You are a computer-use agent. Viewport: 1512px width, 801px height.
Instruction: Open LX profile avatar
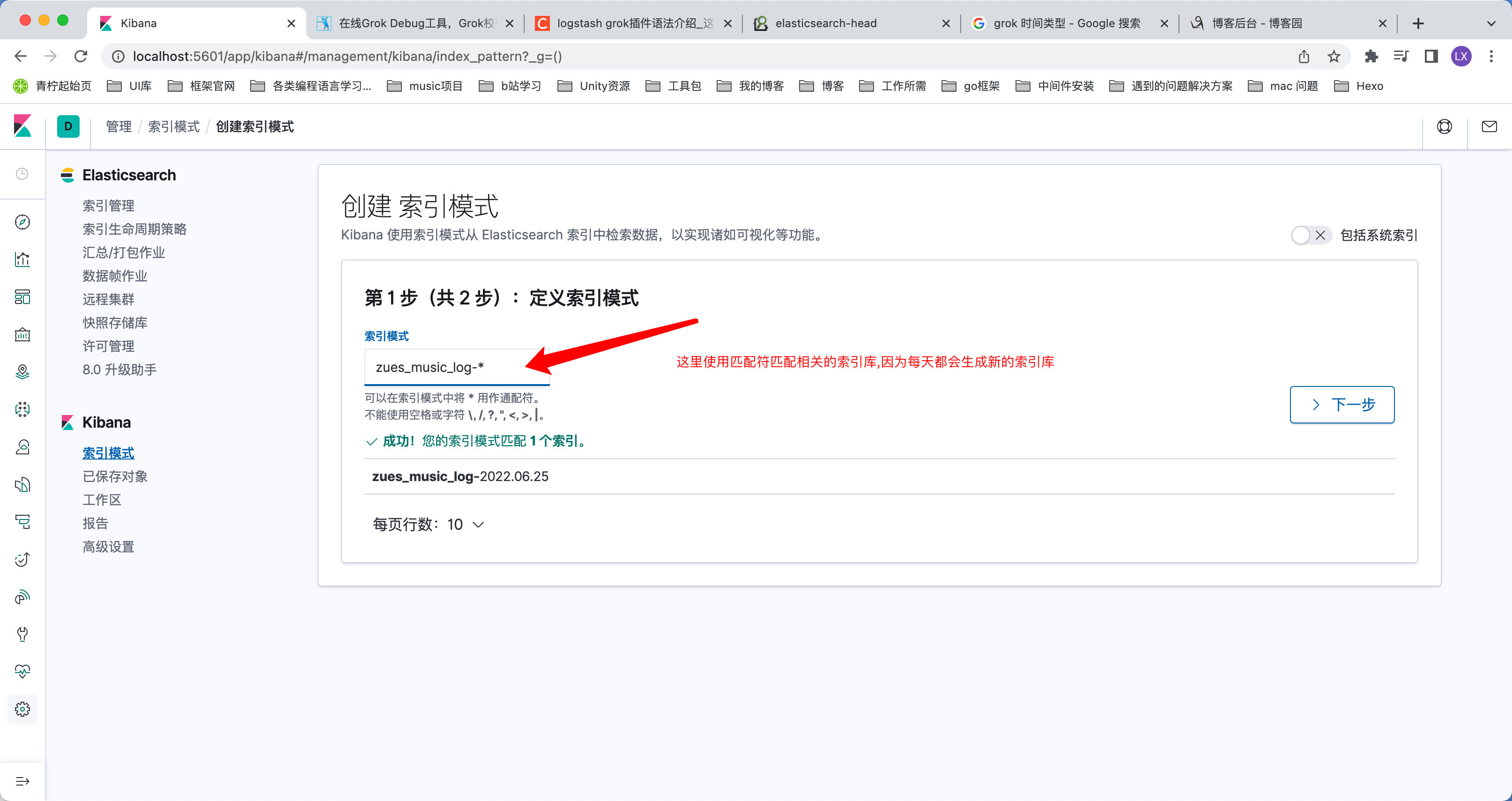pos(1461,56)
